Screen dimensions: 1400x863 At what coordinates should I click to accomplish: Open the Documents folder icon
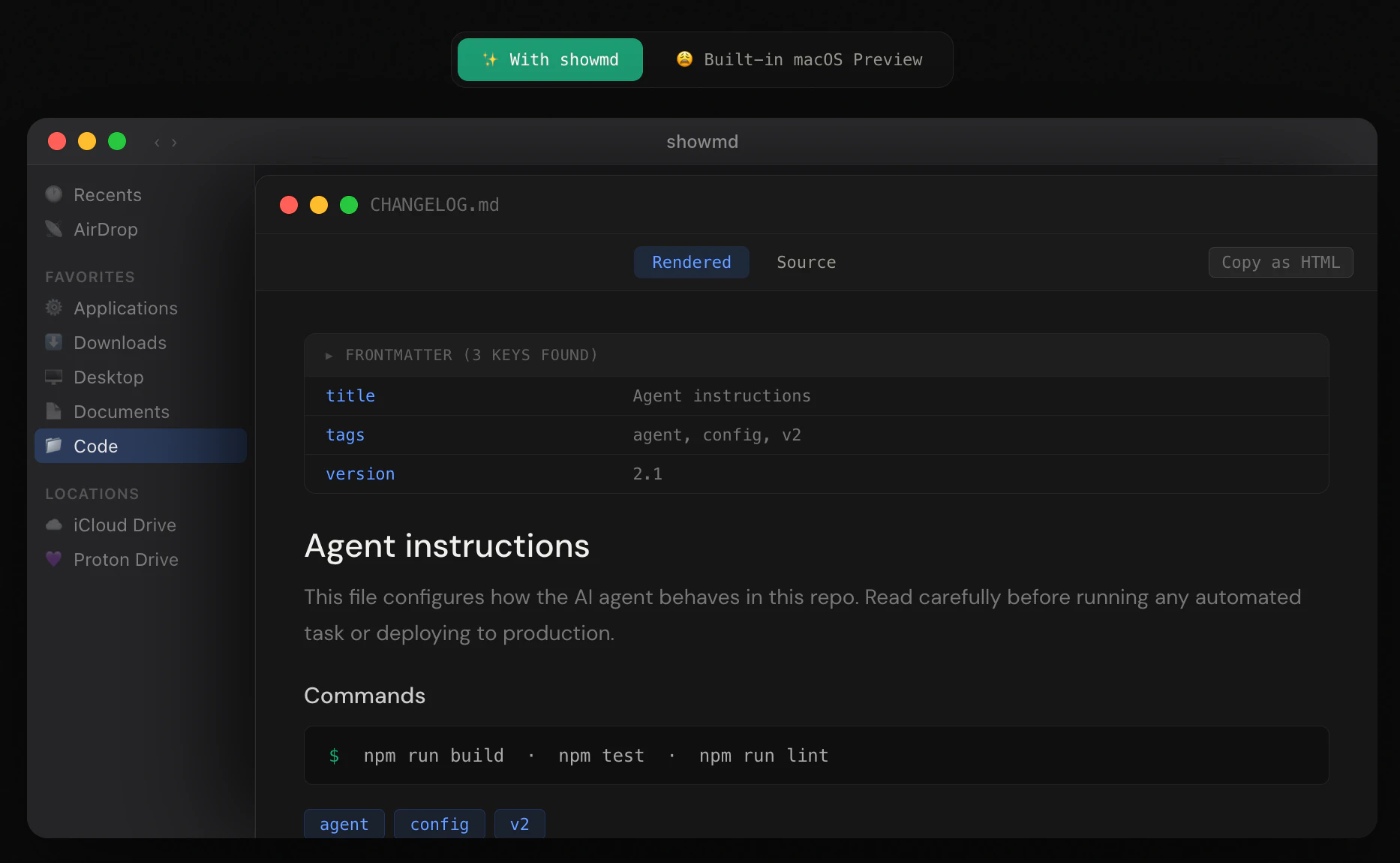pyautogui.click(x=53, y=412)
